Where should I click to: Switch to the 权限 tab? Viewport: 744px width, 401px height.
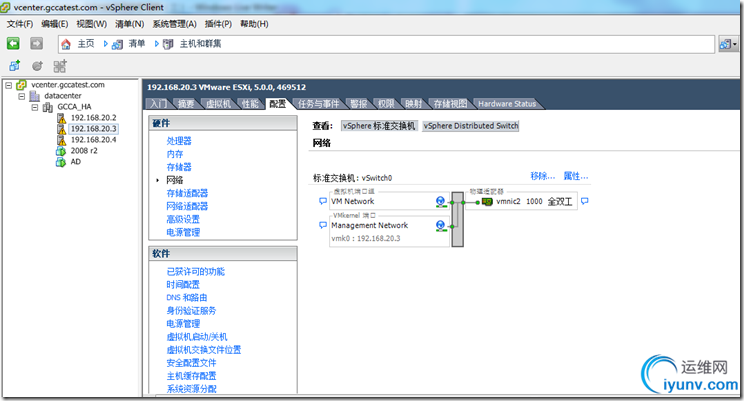386,104
